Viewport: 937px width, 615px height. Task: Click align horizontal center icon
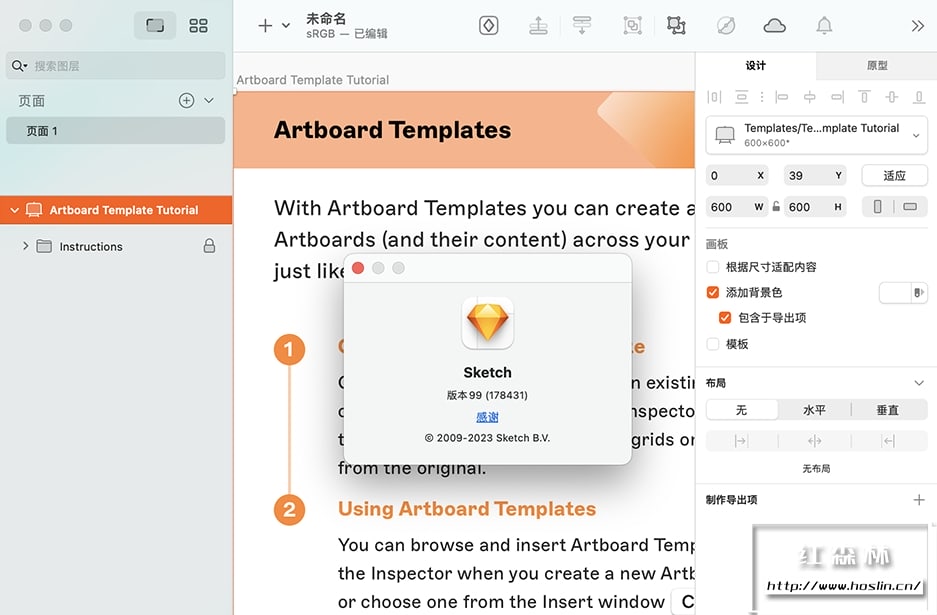[810, 97]
